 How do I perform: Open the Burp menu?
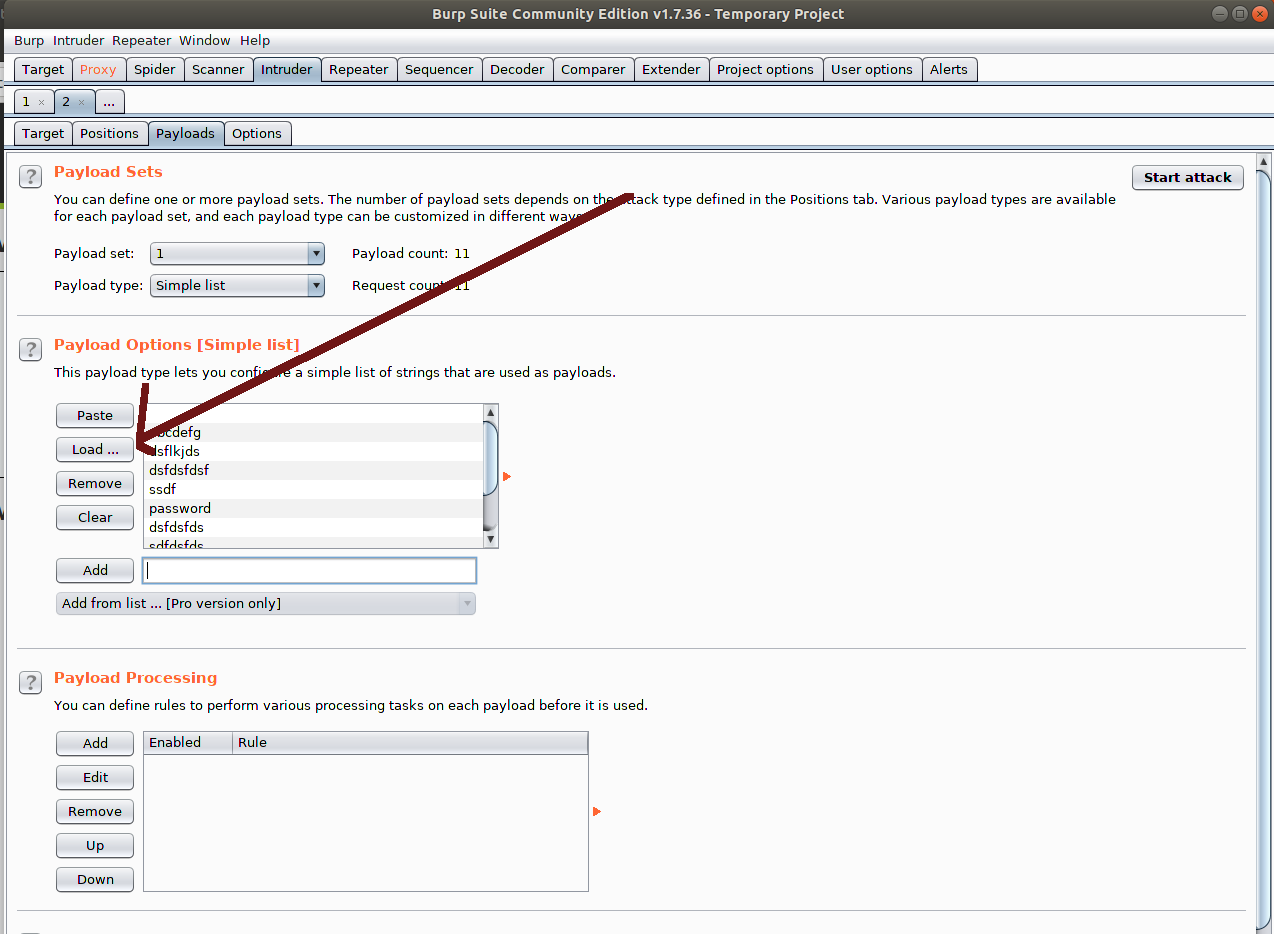pyautogui.click(x=29, y=41)
